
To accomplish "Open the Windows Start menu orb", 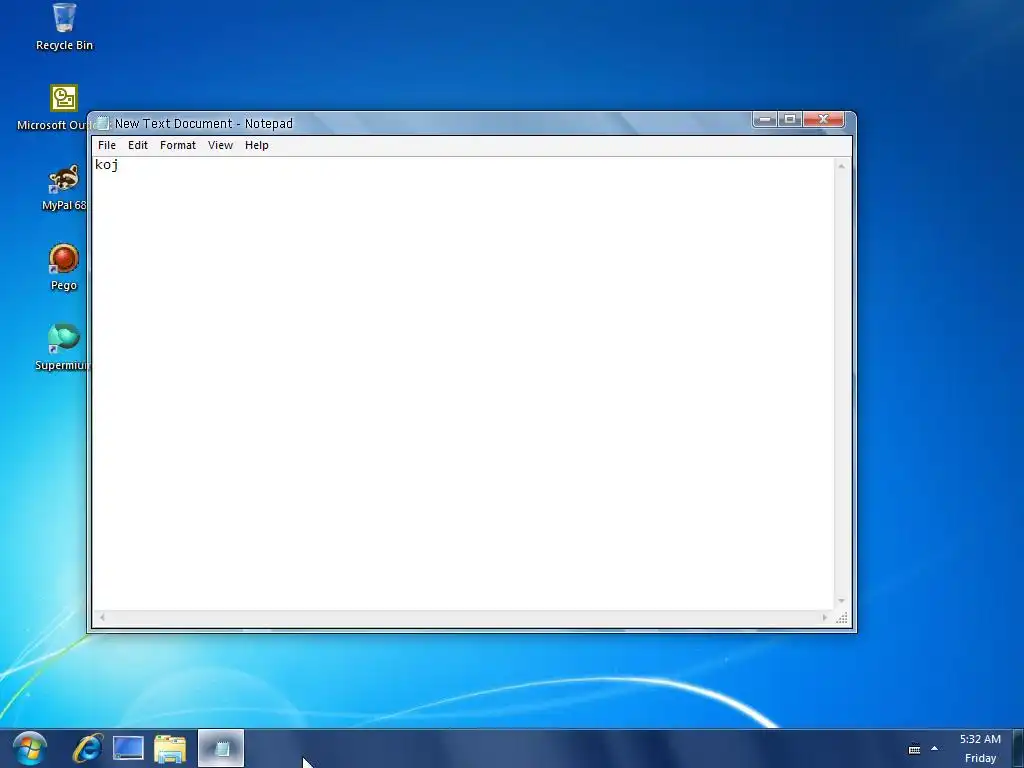I will (x=29, y=748).
